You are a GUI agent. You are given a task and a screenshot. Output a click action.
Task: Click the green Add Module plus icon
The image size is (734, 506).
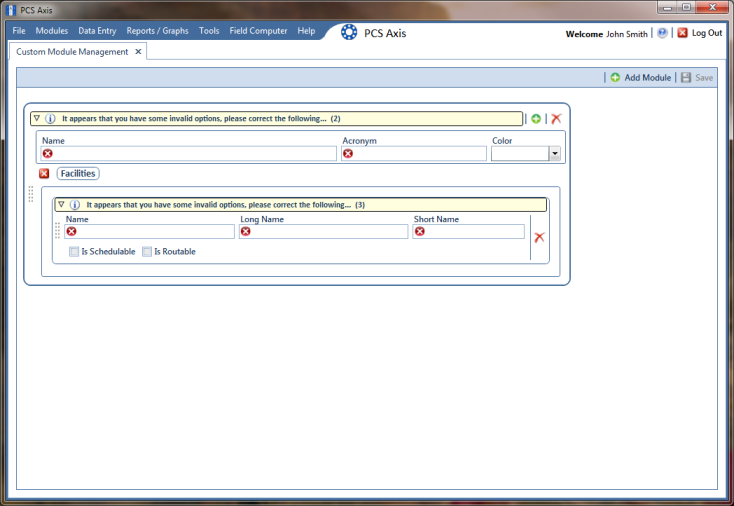click(x=615, y=78)
